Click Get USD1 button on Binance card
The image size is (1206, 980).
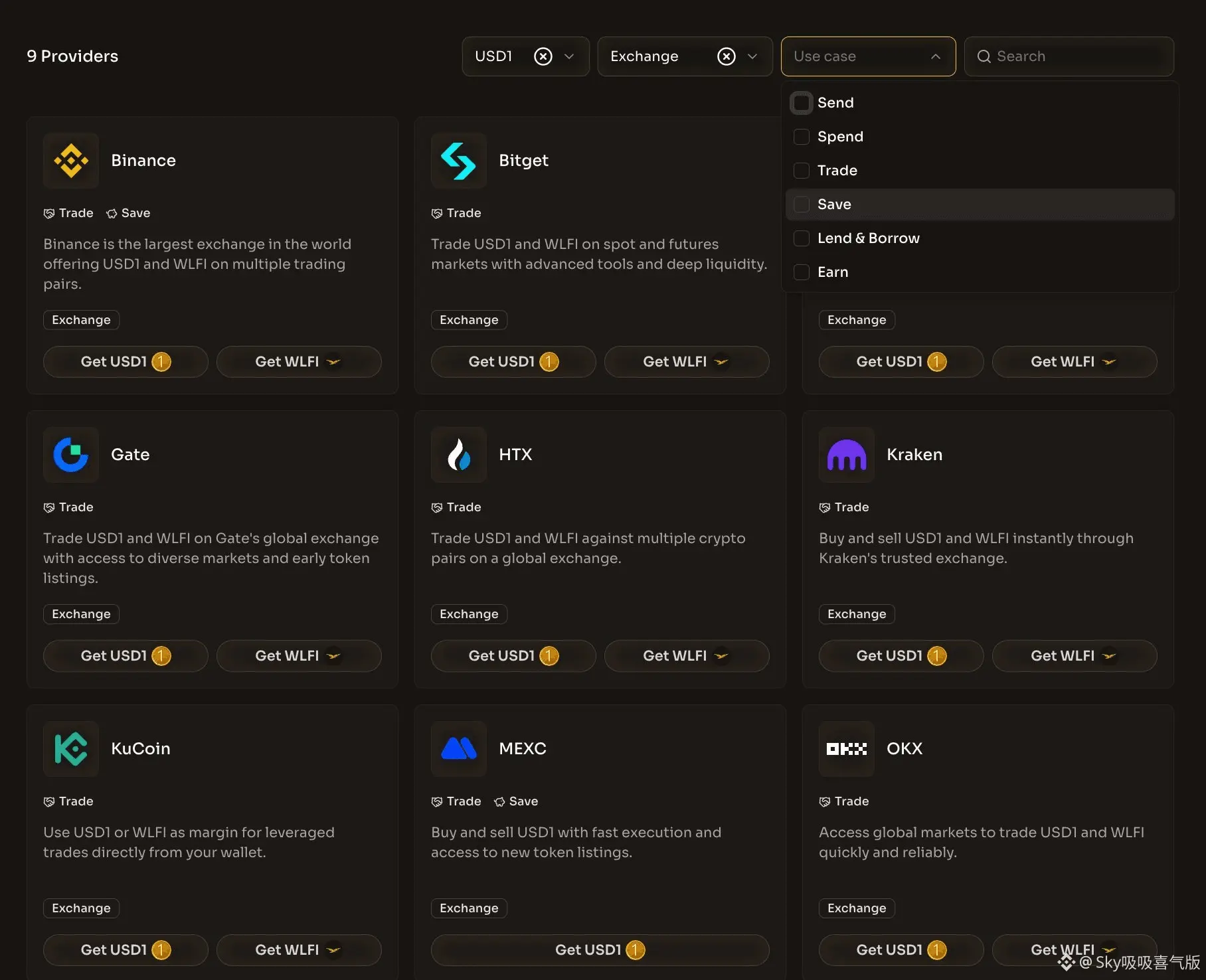pyautogui.click(x=126, y=362)
